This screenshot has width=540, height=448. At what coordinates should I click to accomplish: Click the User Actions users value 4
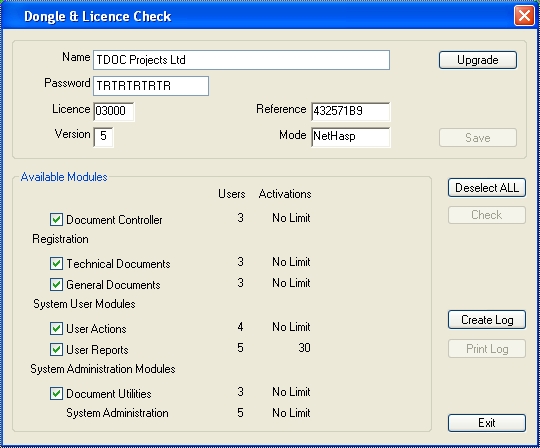pos(240,327)
